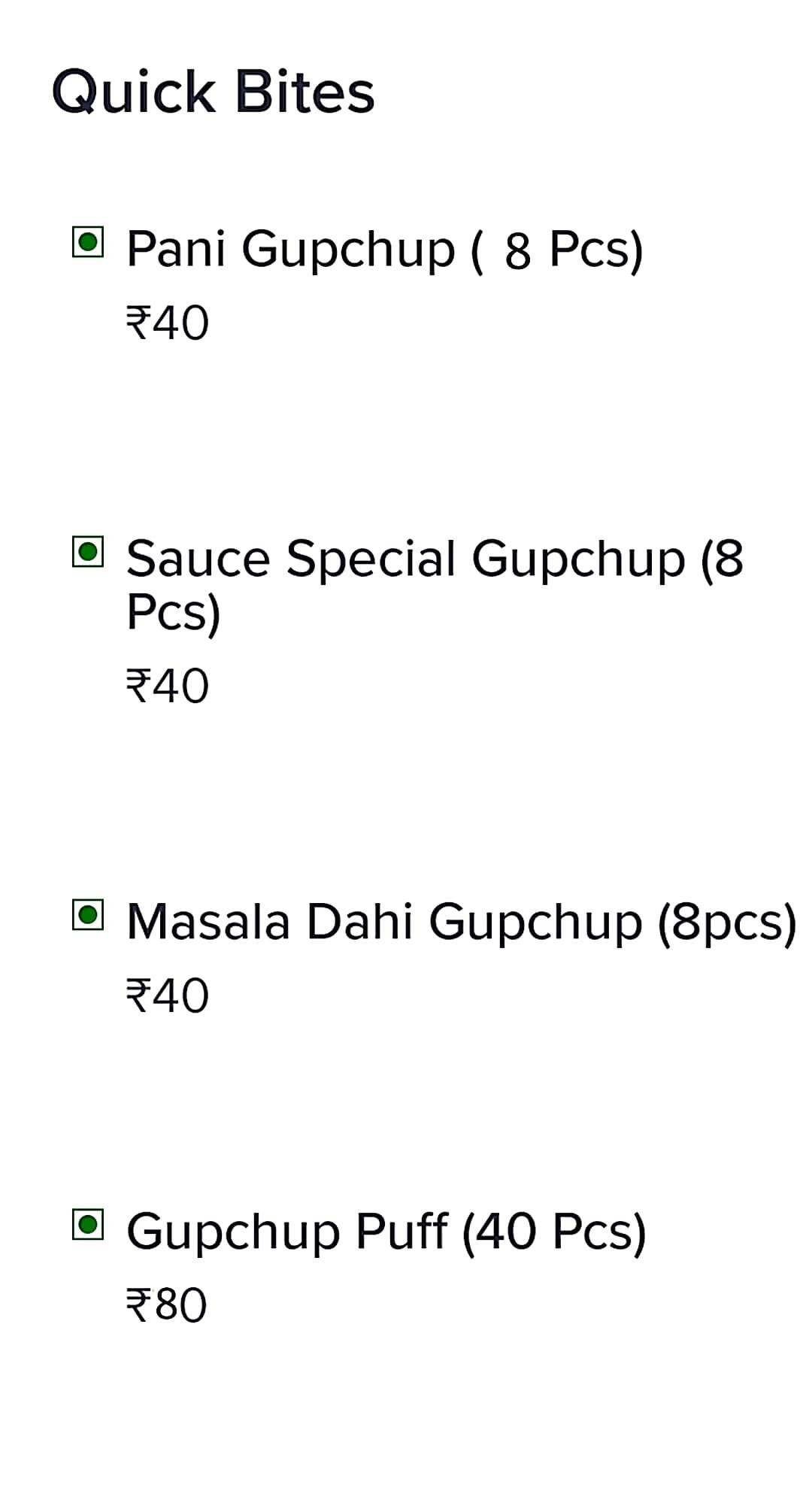Click the ₹40 price under Sauce Special Gupchup
Image resolution: width=812 pixels, height=1488 pixels.
(x=167, y=686)
